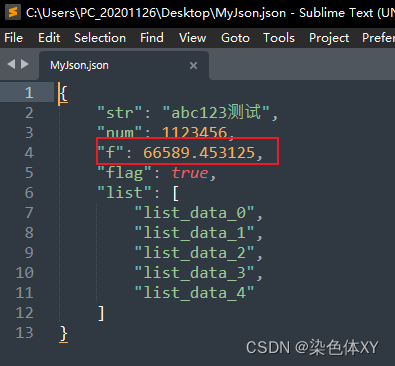The height and width of the screenshot is (366, 395).
Task: Click the Sublime Text app icon in title bar
Action: [13, 12]
